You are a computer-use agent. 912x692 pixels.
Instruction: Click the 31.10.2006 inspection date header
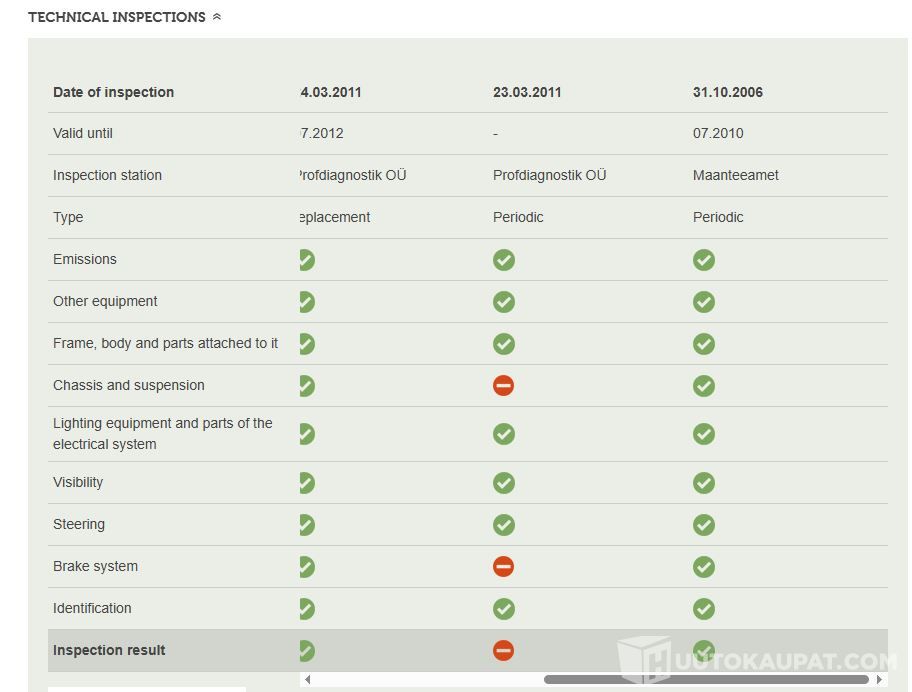(x=727, y=92)
